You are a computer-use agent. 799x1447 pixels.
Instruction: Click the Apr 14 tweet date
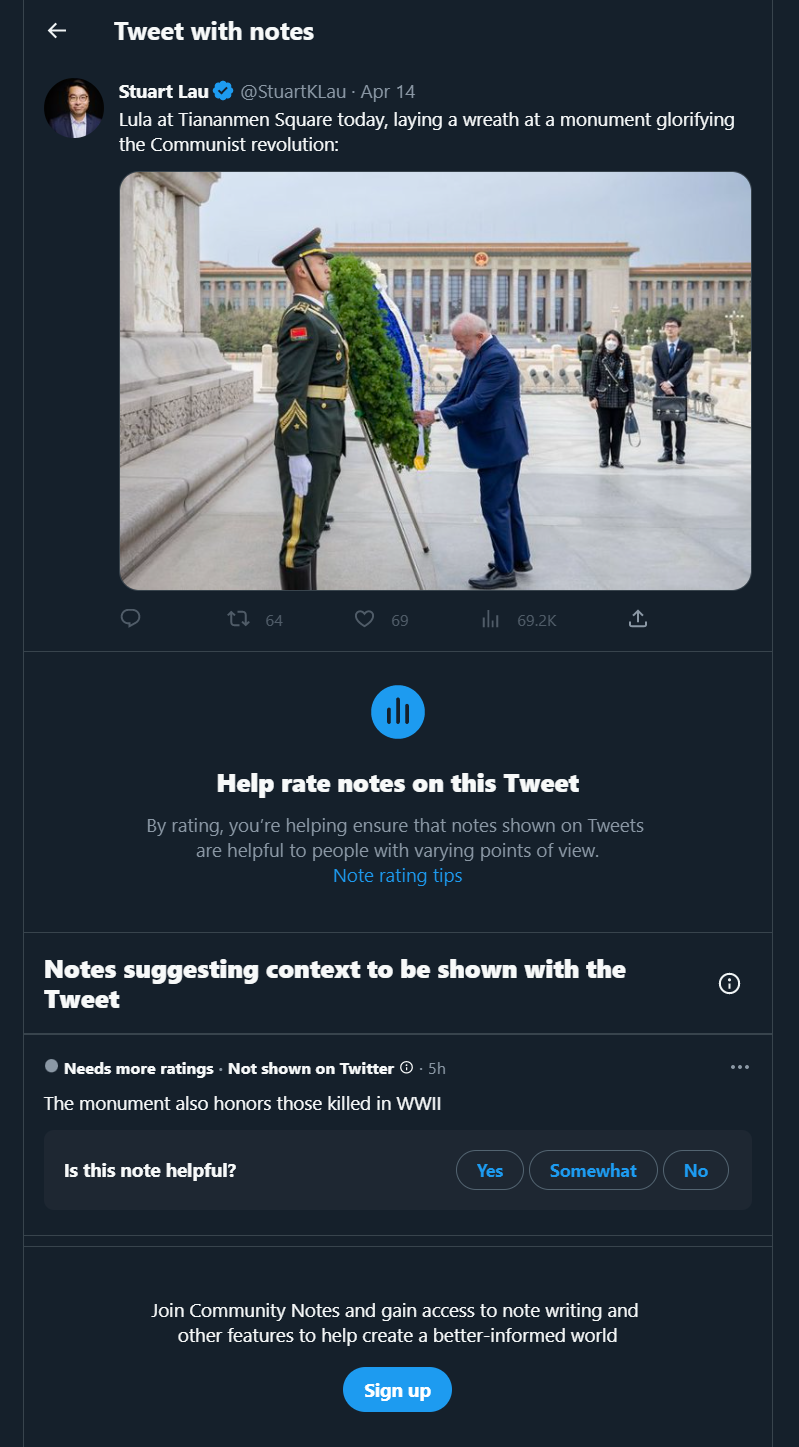(x=388, y=92)
